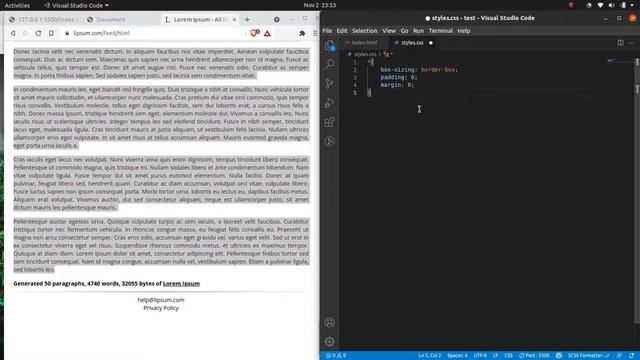Screen dimensions: 640x360
Task: Open the clock showing Nov 2 23:53
Action: click(x=320, y=5)
